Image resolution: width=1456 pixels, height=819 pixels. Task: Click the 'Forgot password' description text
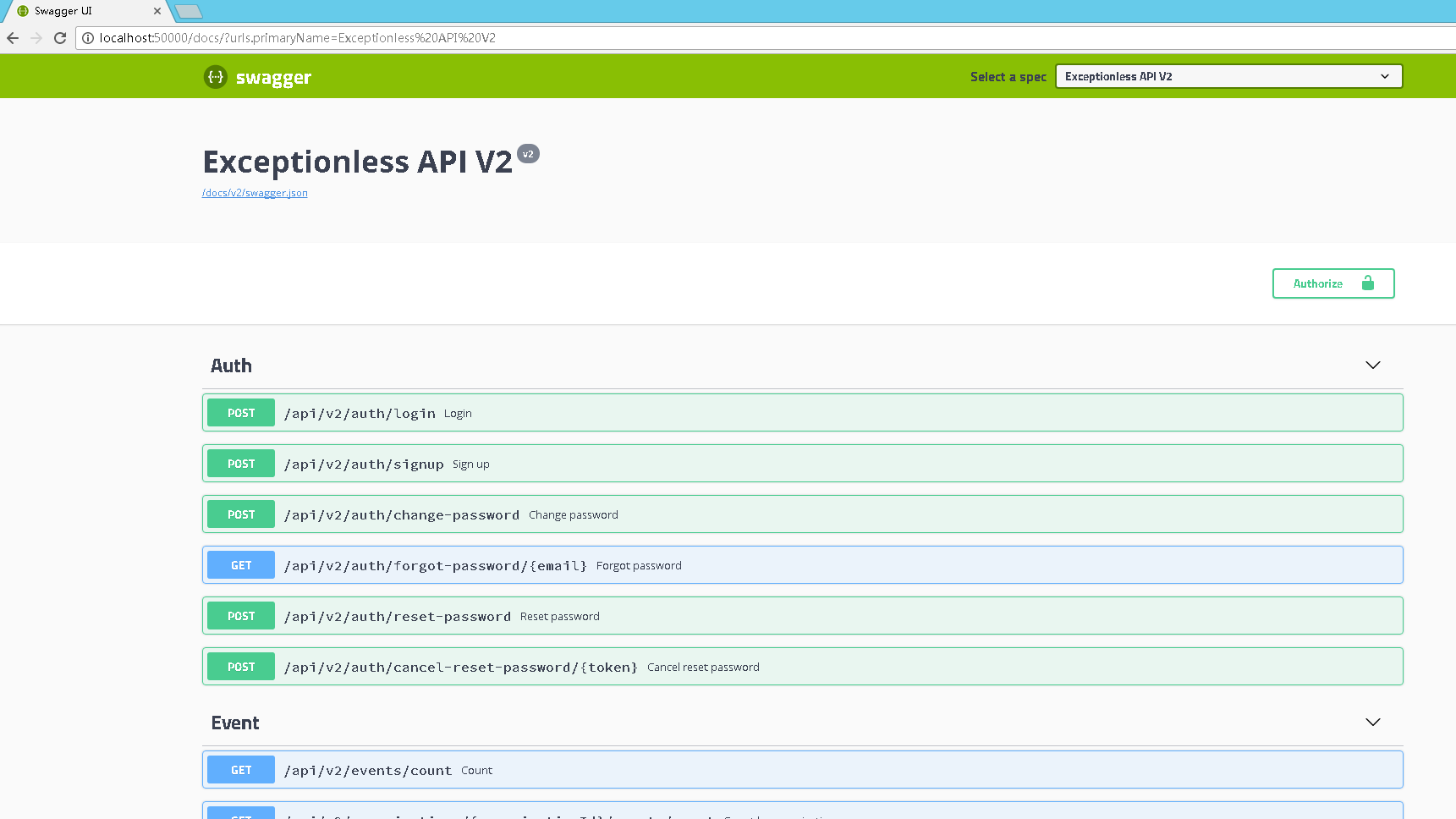pyautogui.click(x=639, y=566)
